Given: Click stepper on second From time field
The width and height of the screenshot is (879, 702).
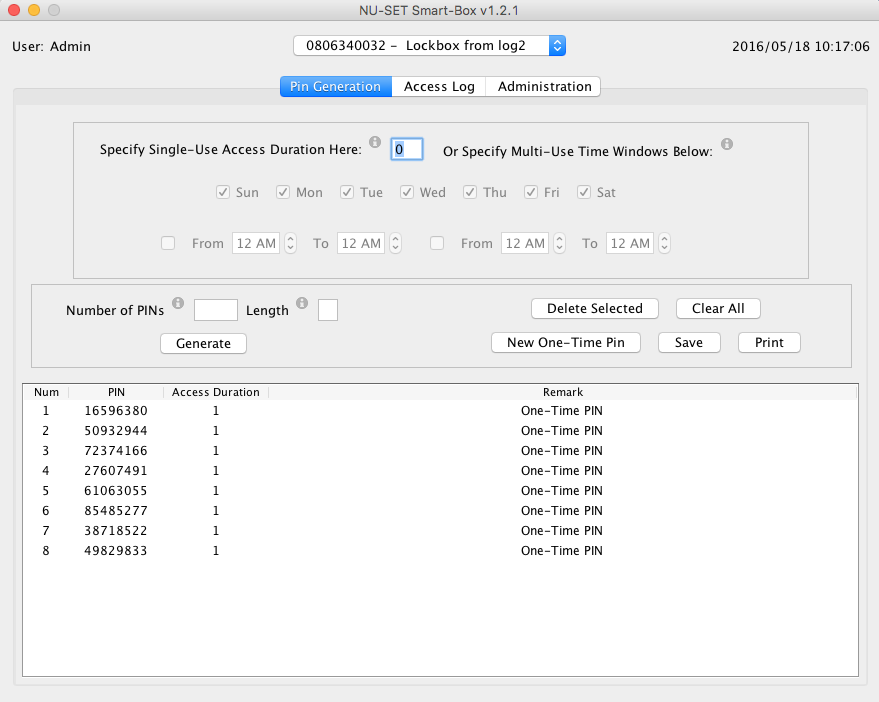Looking at the screenshot, I should (x=559, y=243).
